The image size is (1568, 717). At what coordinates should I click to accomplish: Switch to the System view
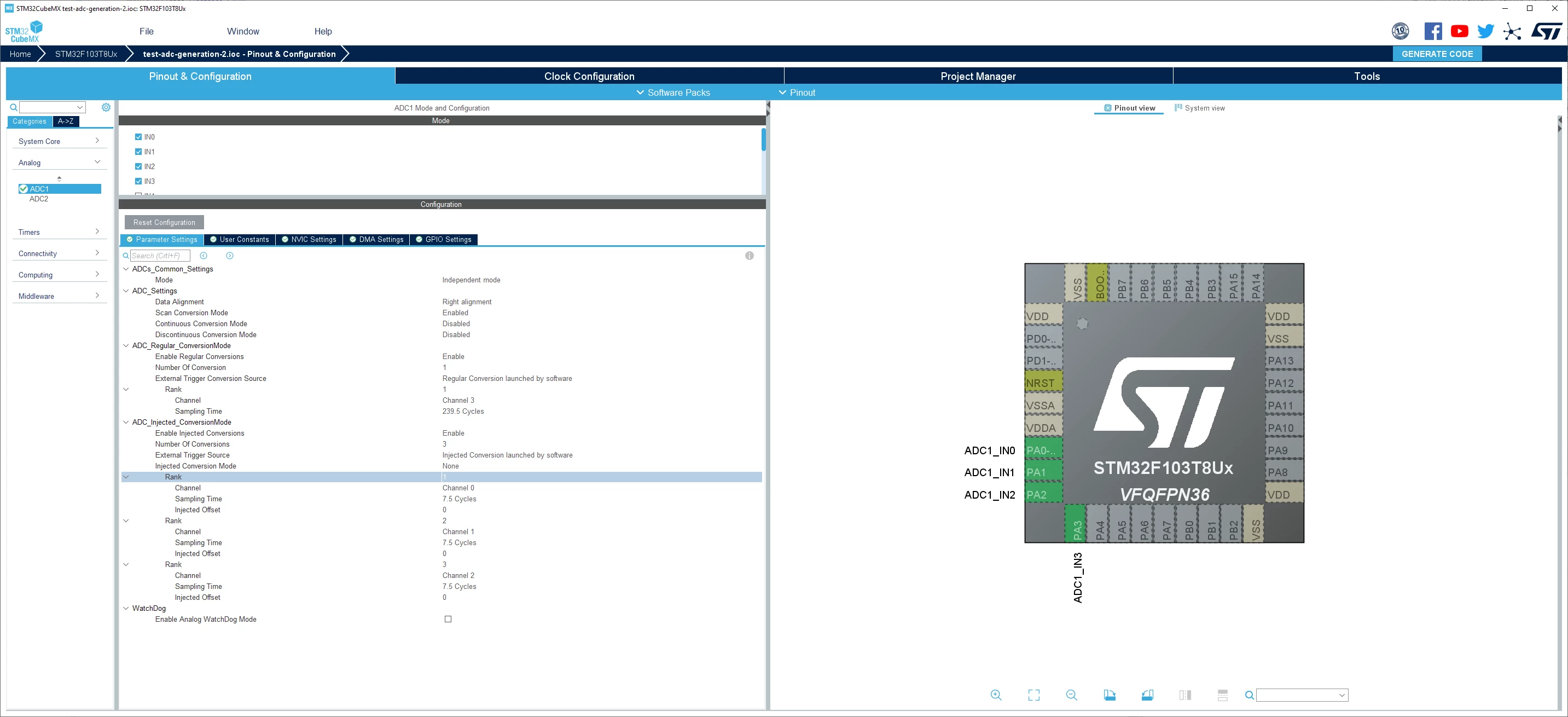(1199, 108)
